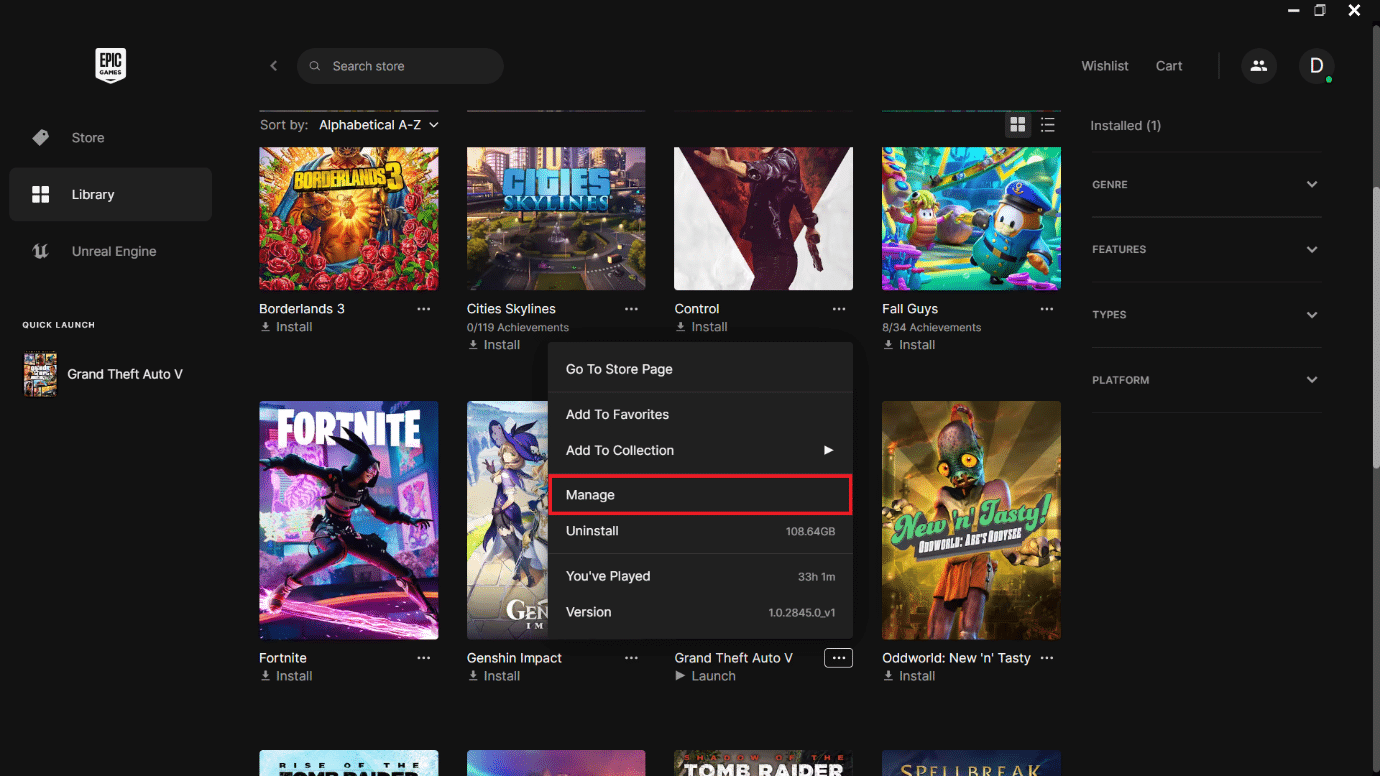
Task: Choose Uninstall in the context menu
Action: [x=700, y=531]
